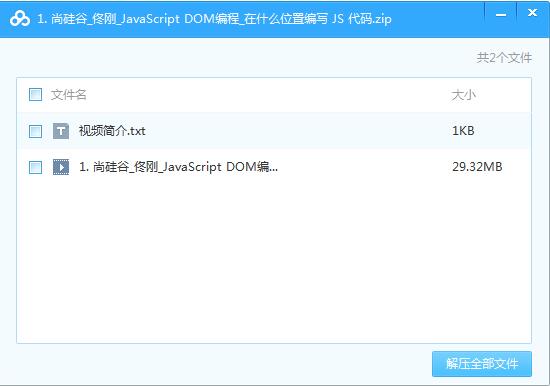Check the box for 视频简介.txt

(x=35, y=132)
